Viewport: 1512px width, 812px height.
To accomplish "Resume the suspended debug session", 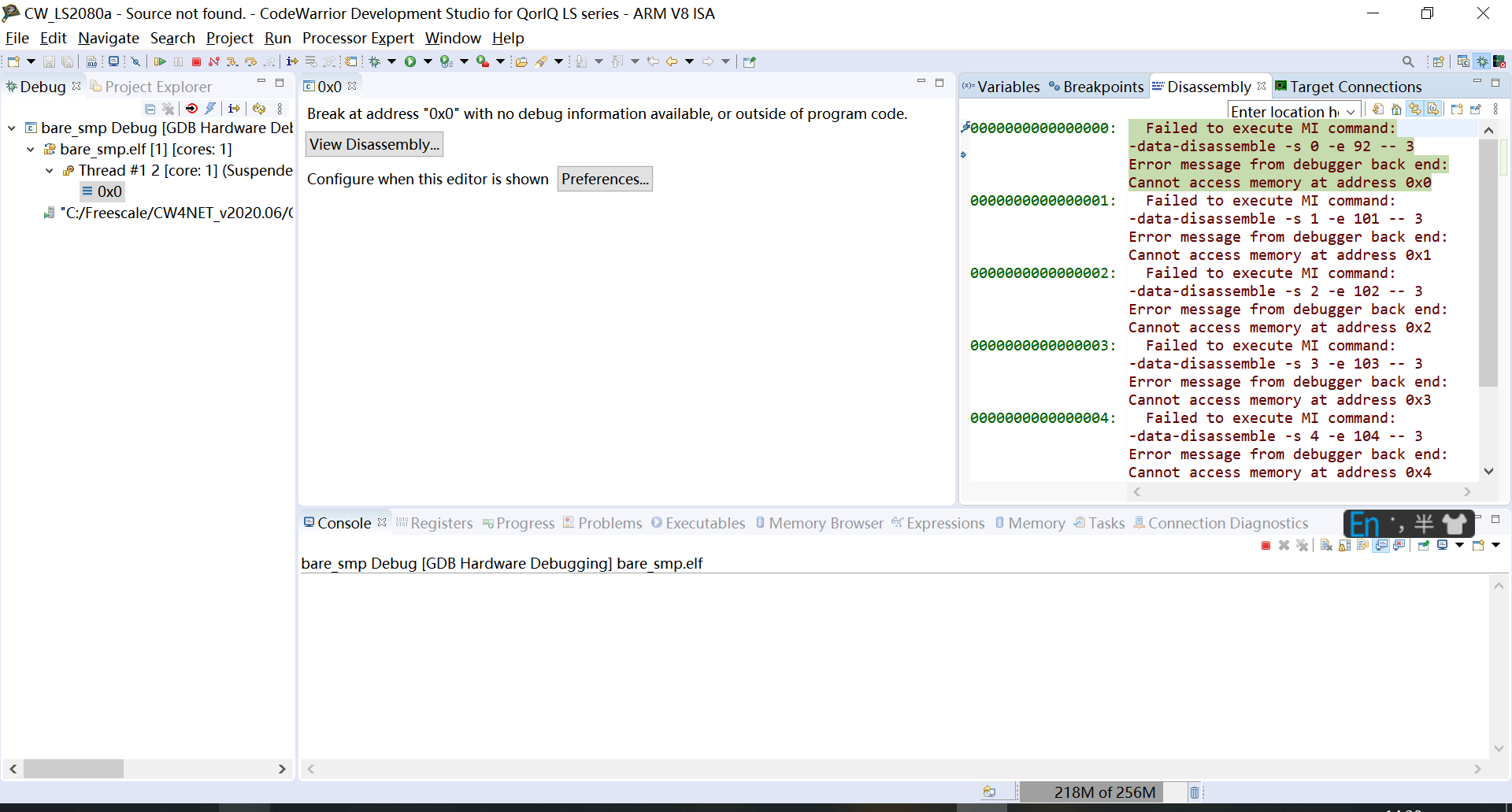I will [x=161, y=61].
